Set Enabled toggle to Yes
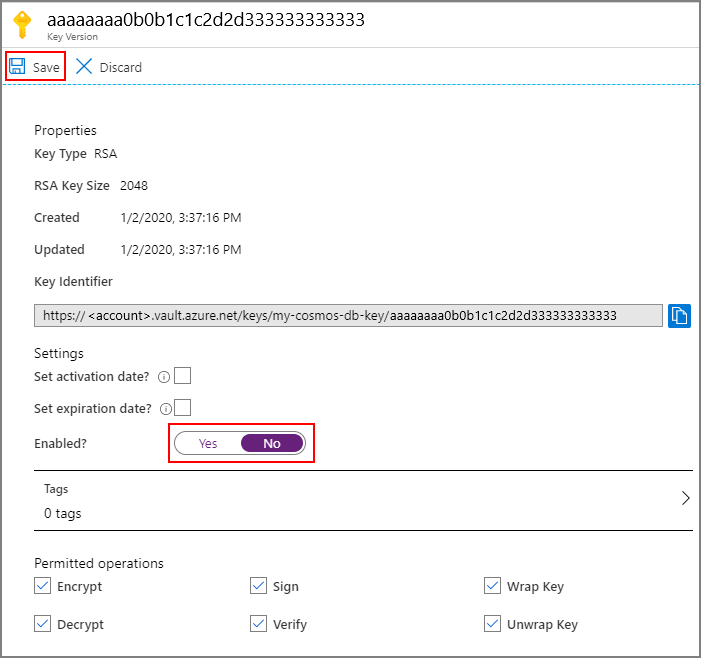Viewport: 701px width, 658px height. click(208, 443)
